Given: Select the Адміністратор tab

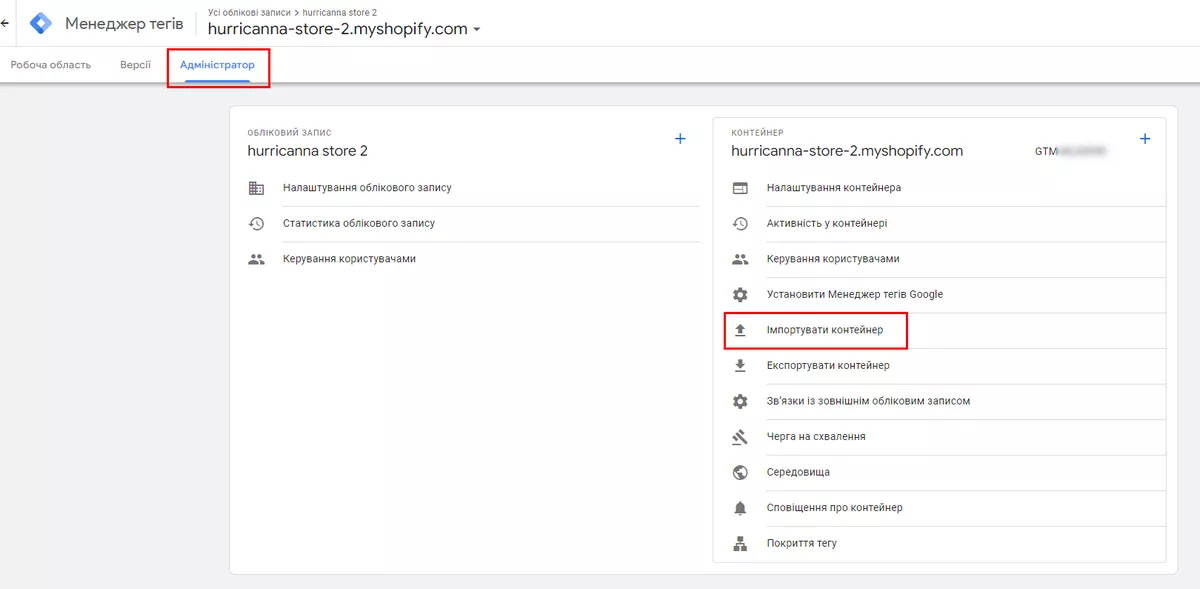Looking at the screenshot, I should [x=217, y=65].
